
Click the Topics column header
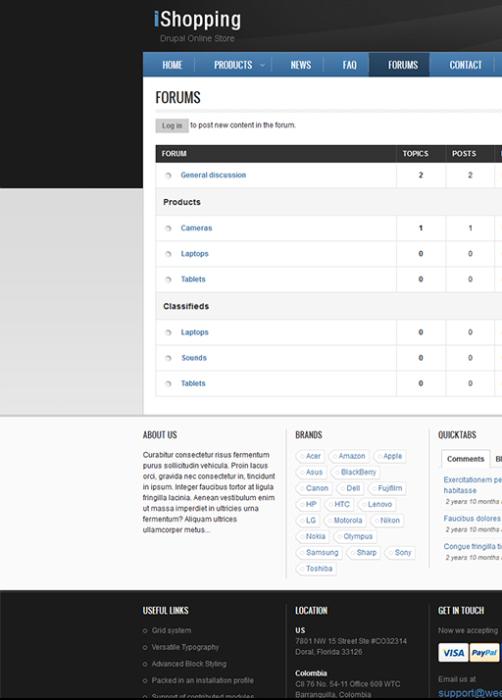click(415, 154)
